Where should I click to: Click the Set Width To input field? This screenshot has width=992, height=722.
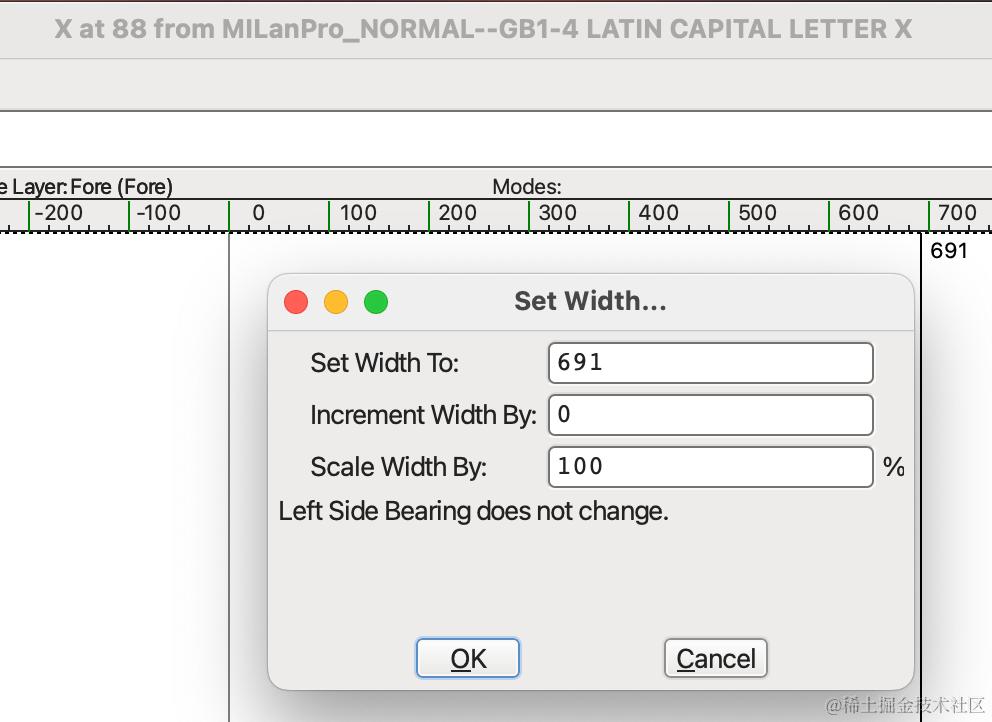coord(710,362)
